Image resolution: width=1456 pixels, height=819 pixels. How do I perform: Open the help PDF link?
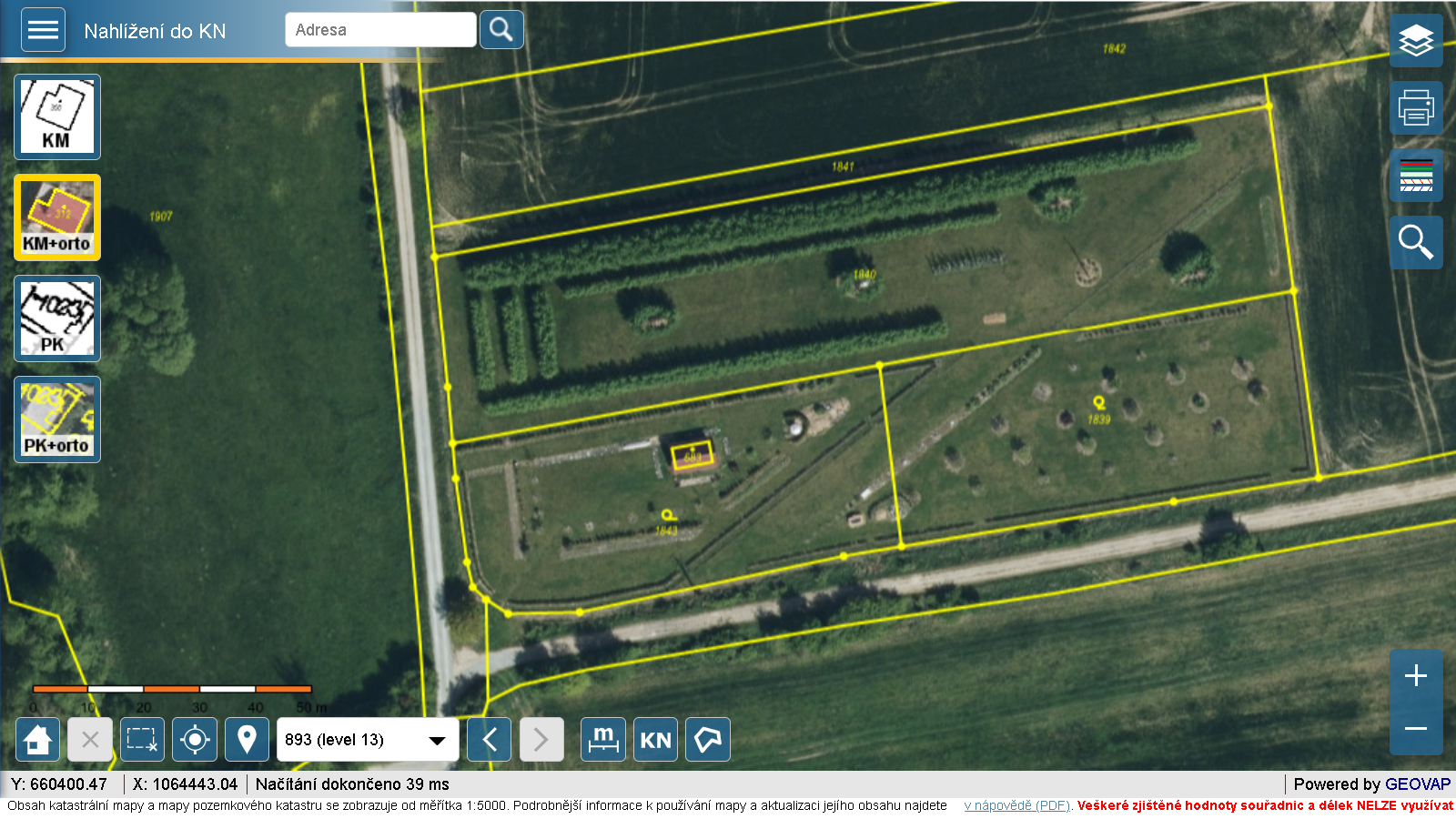1016,805
